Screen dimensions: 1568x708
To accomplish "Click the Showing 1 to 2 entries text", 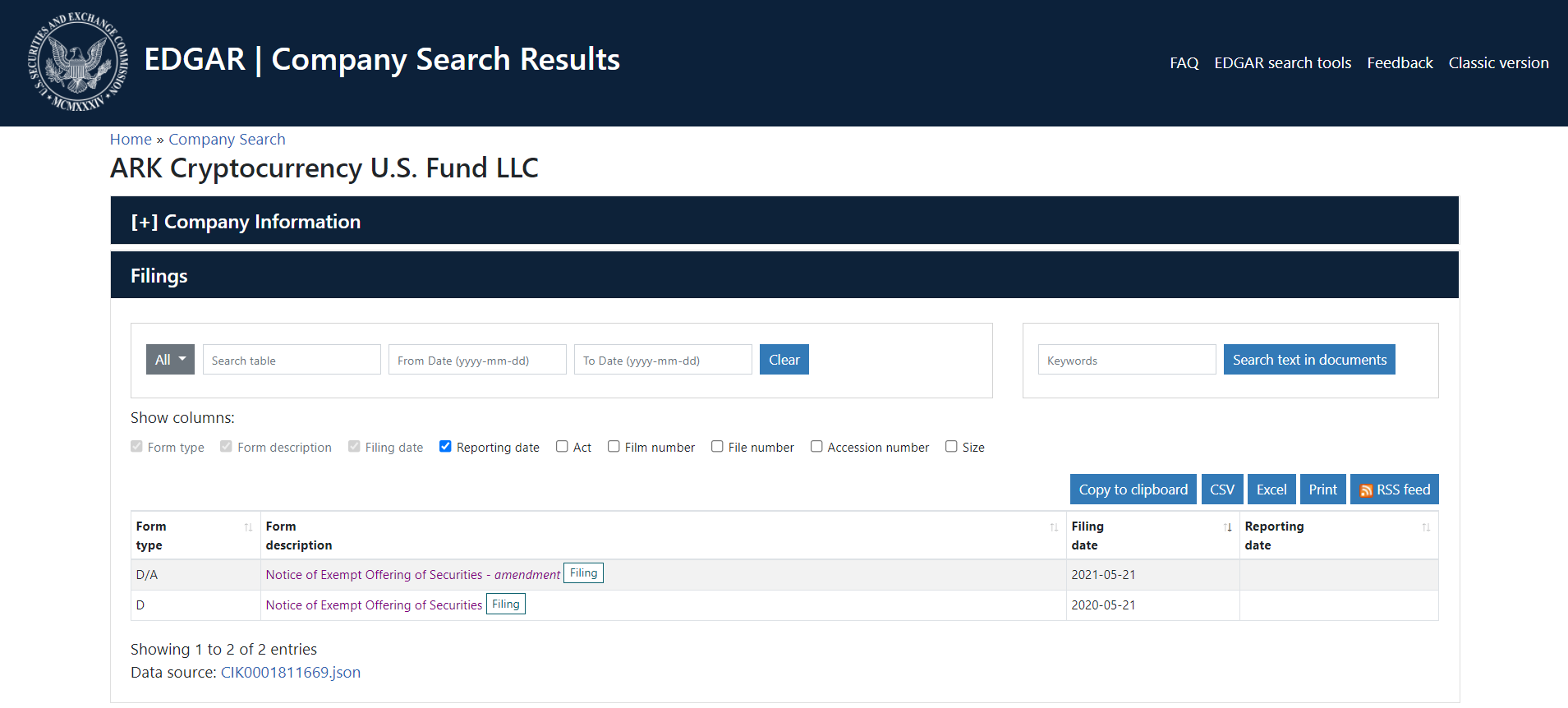I will (223, 650).
